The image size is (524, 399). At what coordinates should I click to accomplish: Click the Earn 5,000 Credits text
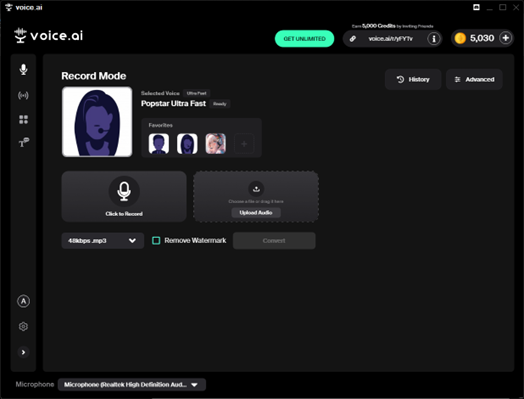pos(392,26)
